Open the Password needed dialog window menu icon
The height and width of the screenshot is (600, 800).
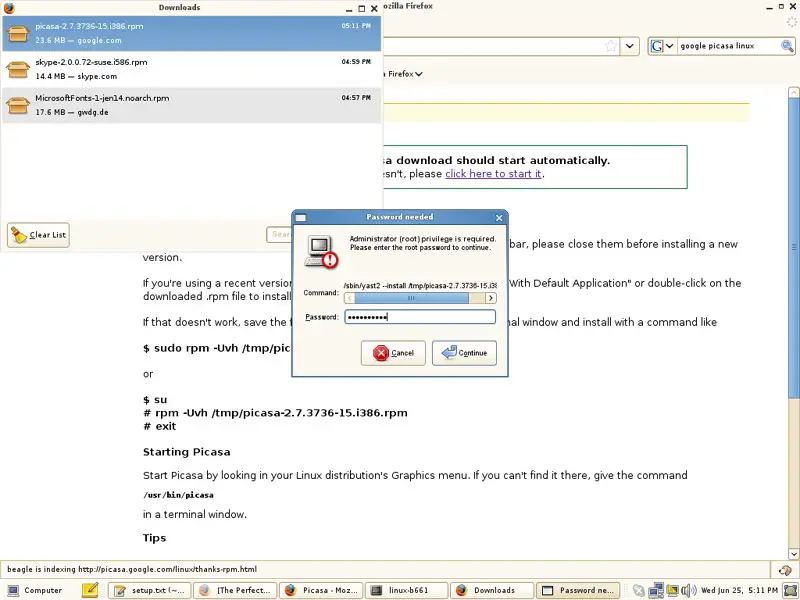(301, 218)
